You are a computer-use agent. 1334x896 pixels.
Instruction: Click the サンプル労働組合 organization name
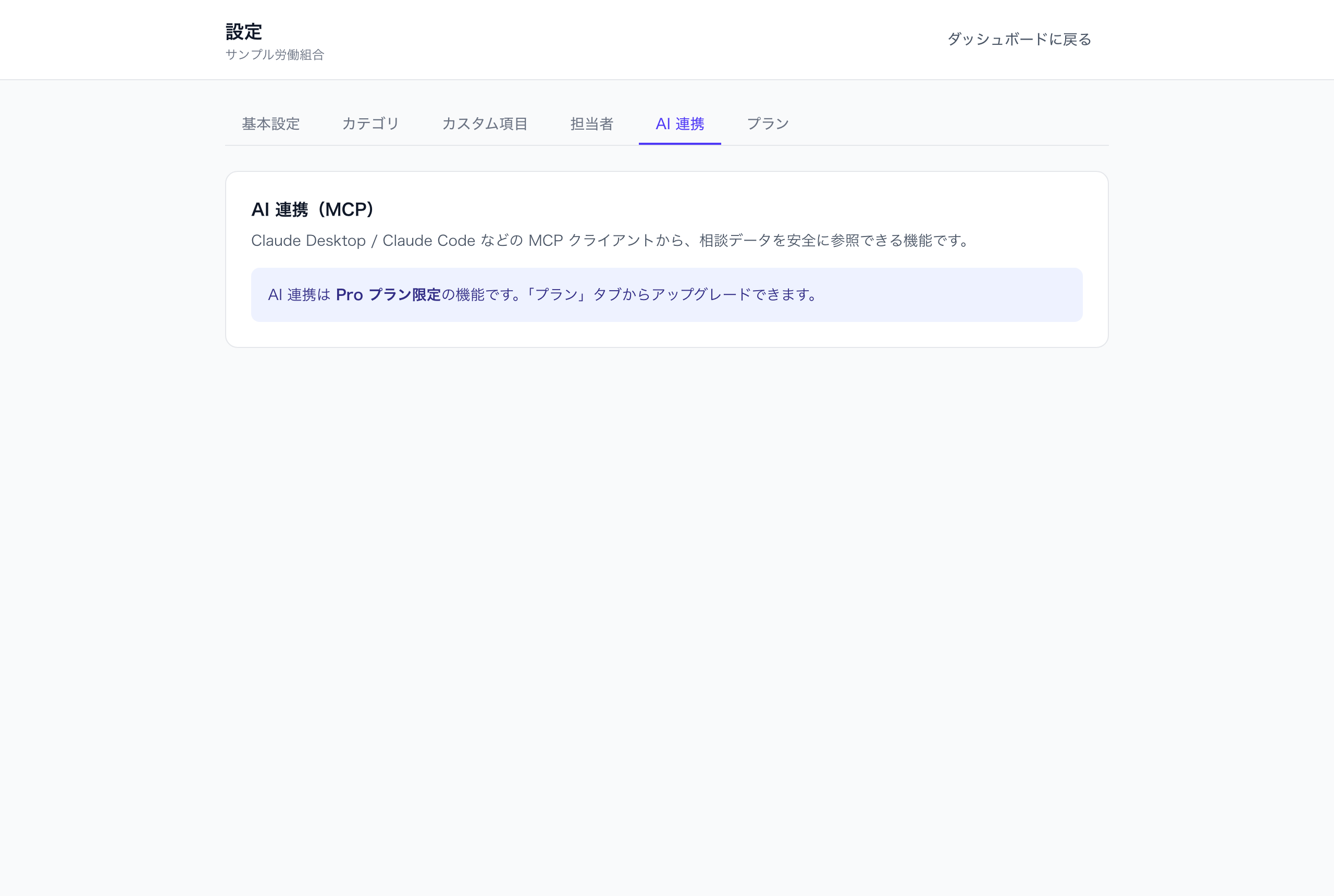[x=275, y=55]
